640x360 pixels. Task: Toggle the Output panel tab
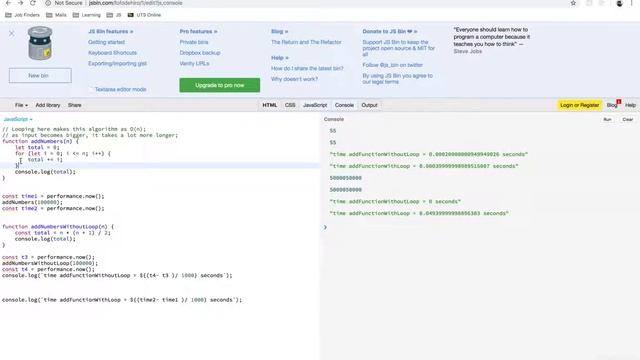click(369, 105)
